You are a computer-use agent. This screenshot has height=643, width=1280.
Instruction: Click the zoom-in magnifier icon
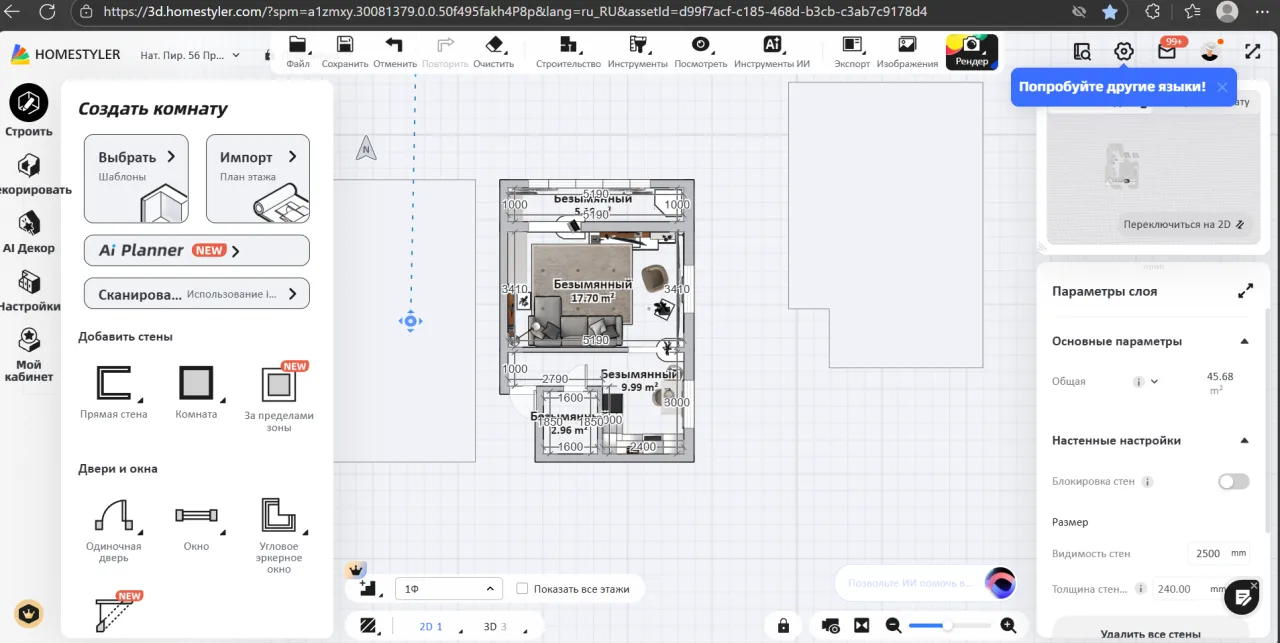(1008, 626)
